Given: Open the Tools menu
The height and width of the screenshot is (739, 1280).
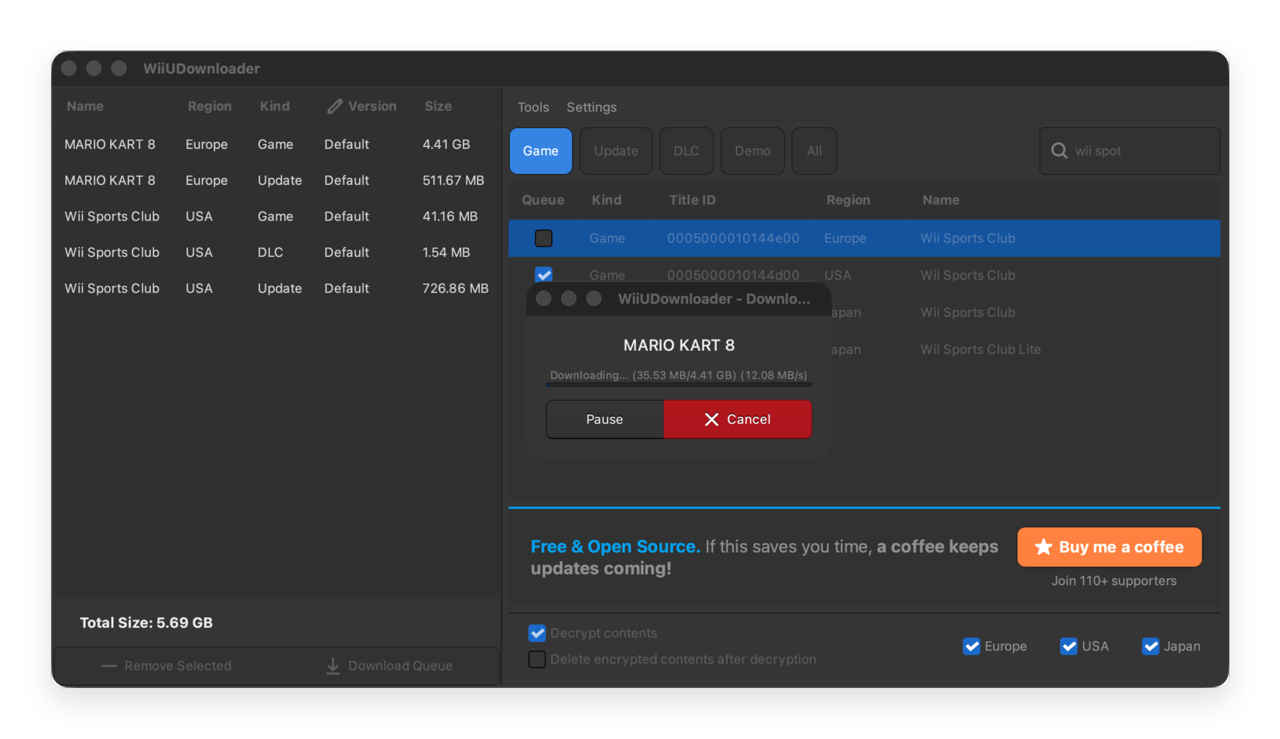Looking at the screenshot, I should coord(533,107).
